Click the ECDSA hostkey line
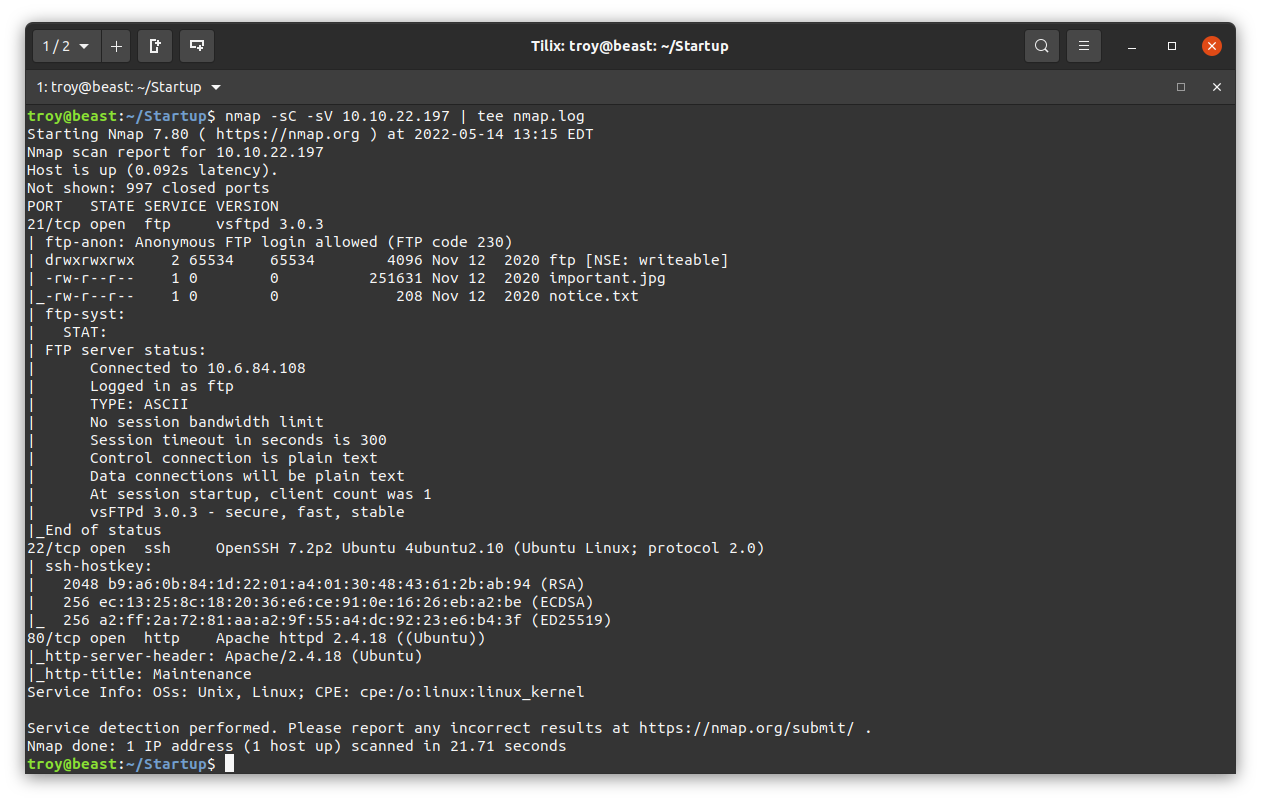1261x802 pixels. coord(310,602)
